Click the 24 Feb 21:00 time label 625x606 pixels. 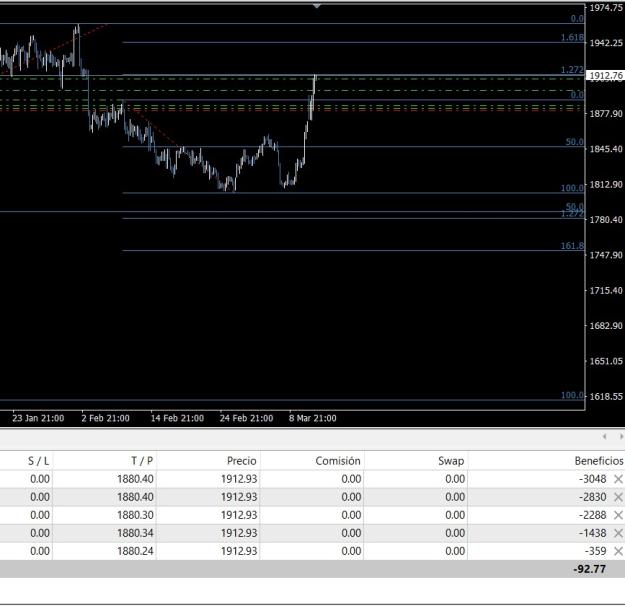(246, 418)
